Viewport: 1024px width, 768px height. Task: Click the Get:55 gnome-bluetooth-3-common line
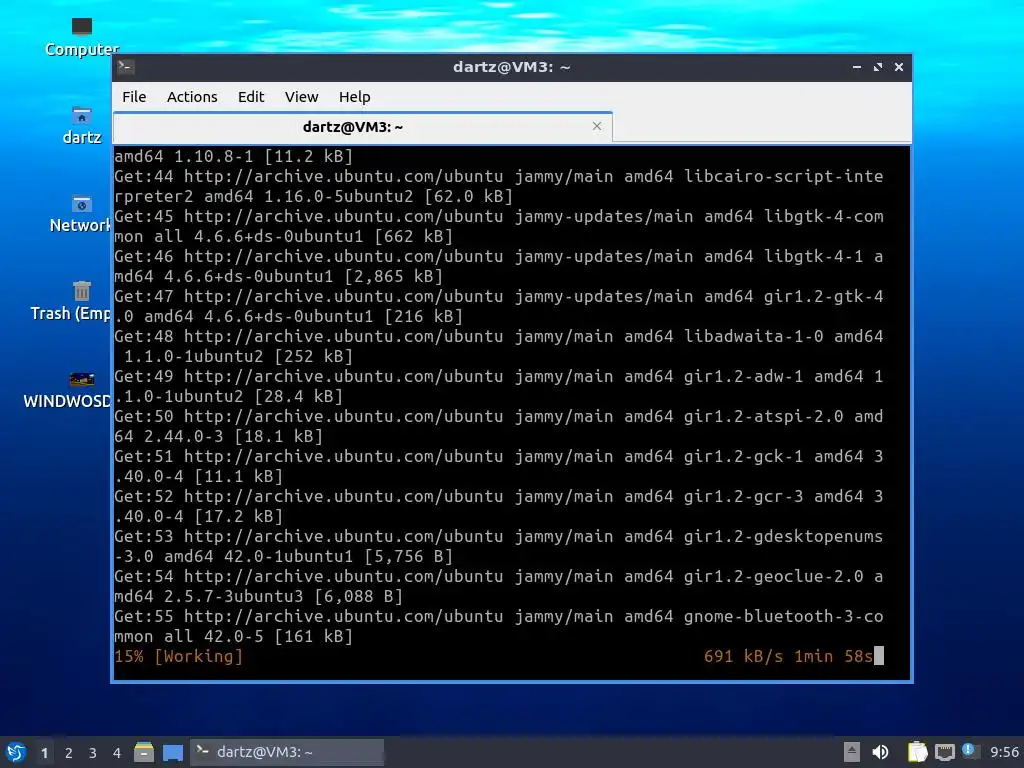[x=499, y=626]
